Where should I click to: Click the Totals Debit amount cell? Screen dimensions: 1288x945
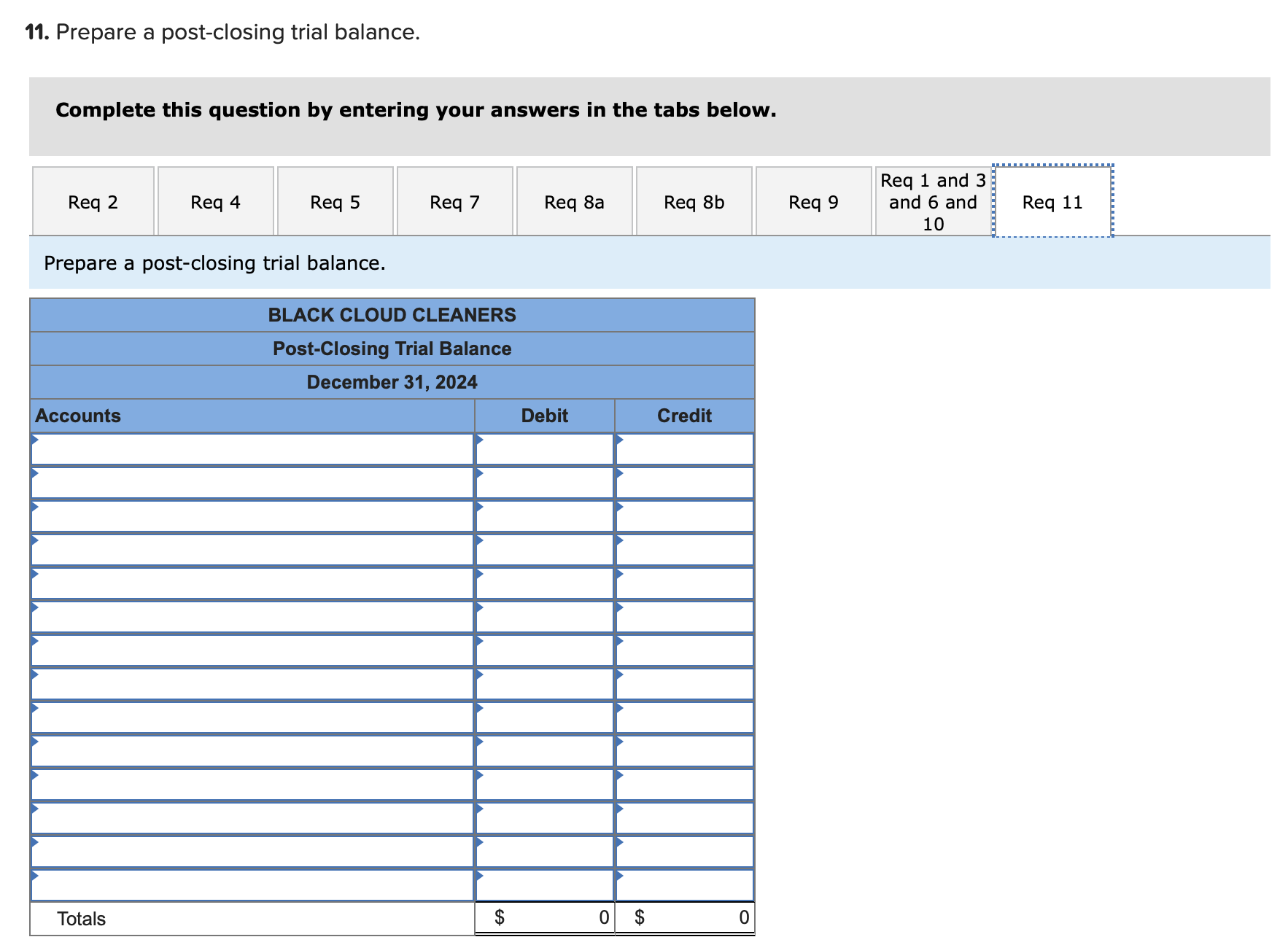pos(544,918)
